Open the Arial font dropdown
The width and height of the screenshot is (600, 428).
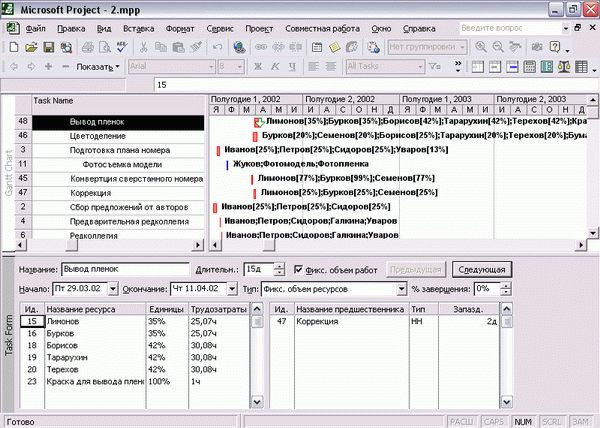point(211,67)
